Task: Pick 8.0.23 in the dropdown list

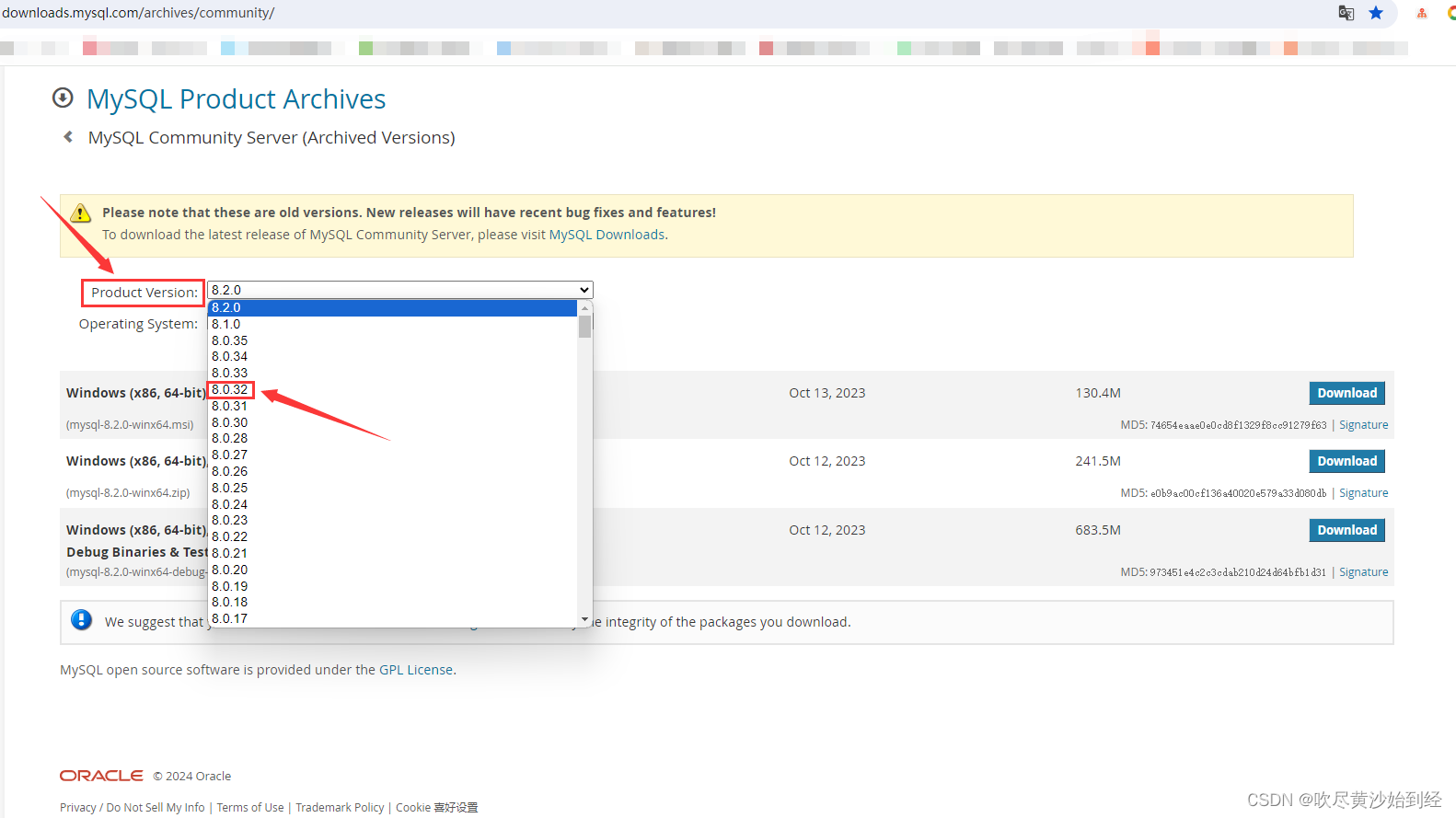Action: [392, 520]
